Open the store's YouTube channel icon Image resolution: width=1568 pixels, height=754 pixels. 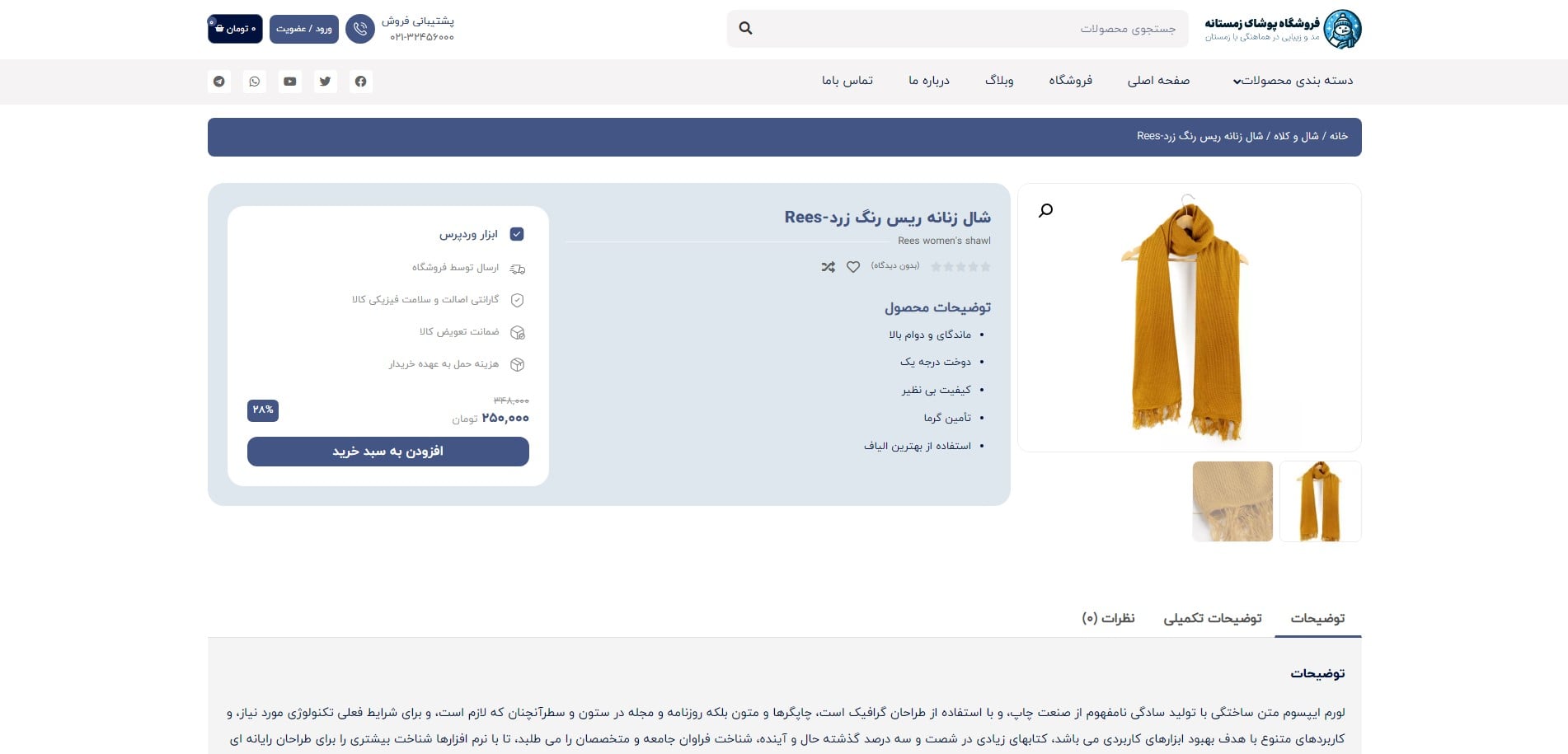tap(289, 82)
